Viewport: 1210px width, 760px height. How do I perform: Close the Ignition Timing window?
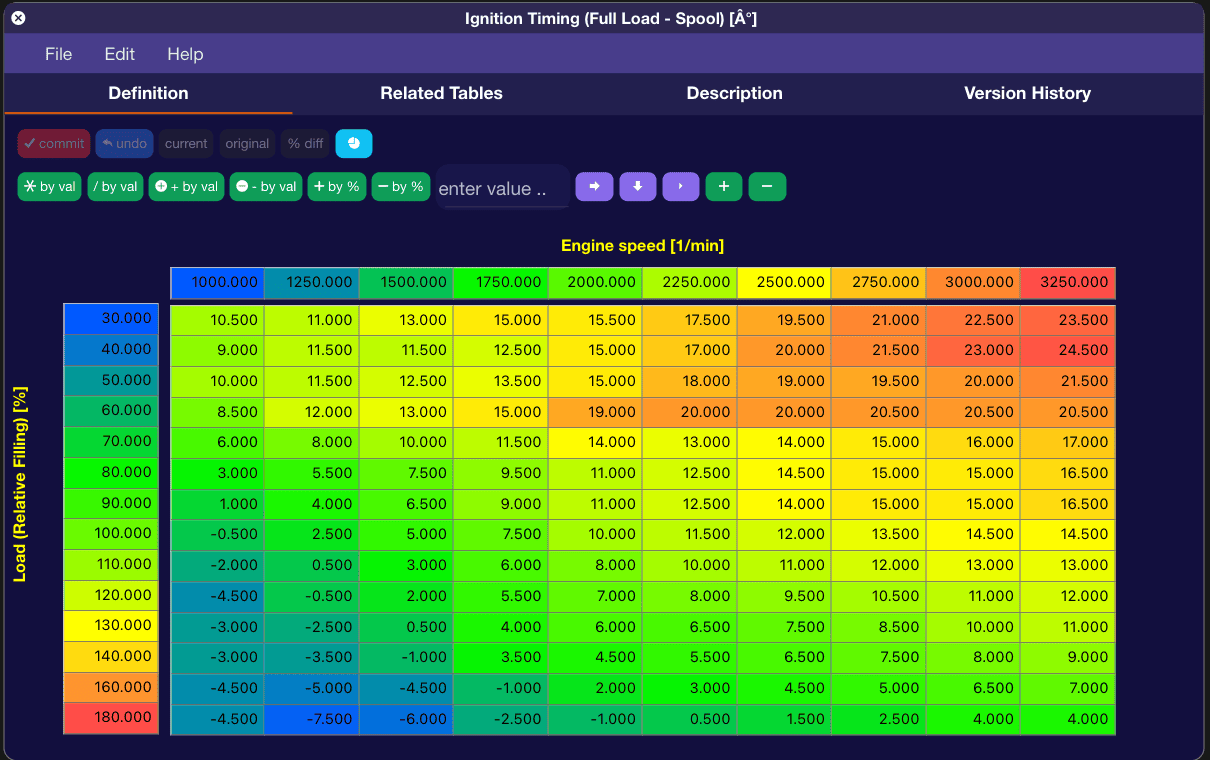(18, 18)
